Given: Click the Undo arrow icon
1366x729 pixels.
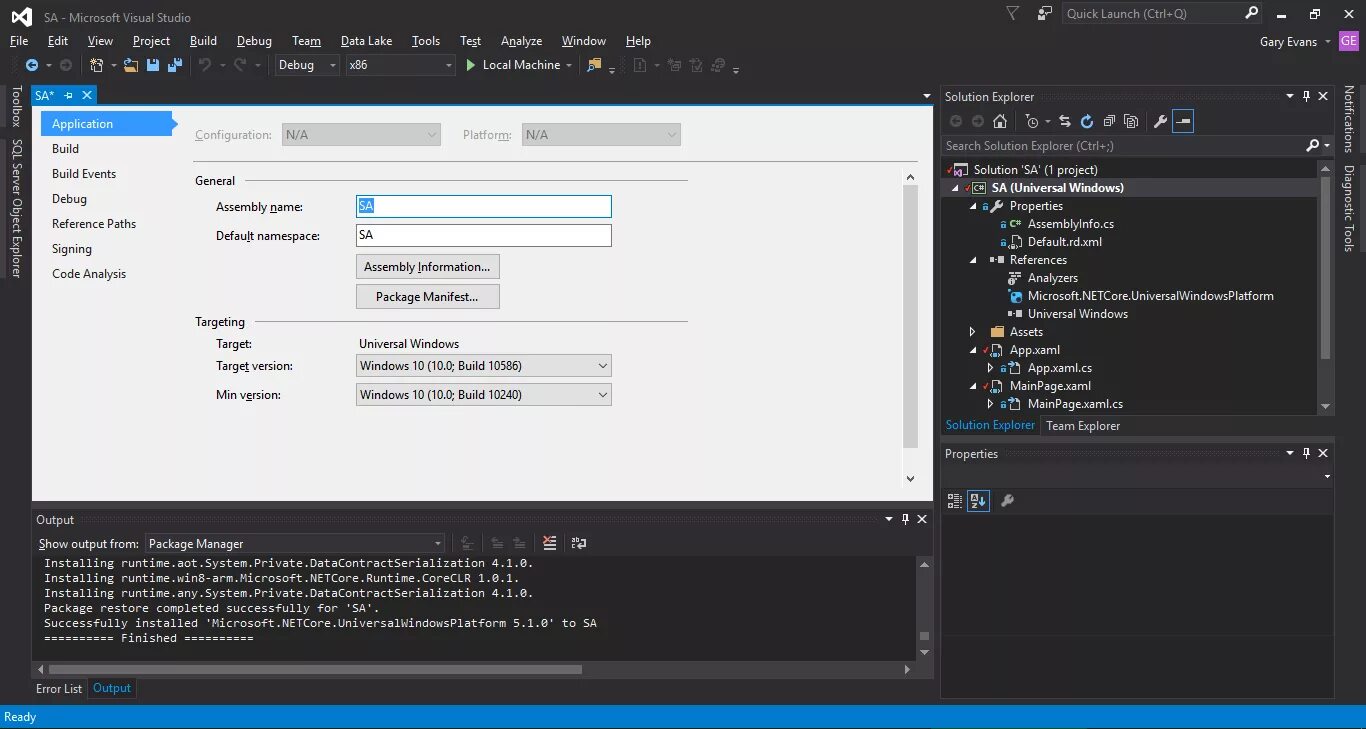Looking at the screenshot, I should 204,65.
